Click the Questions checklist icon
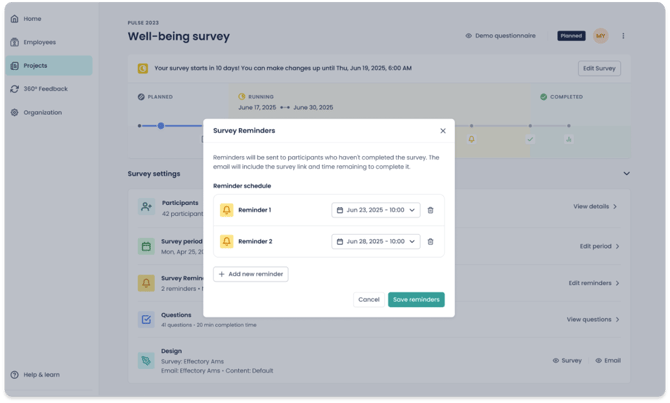Viewport: 670px width, 403px height. (x=146, y=320)
